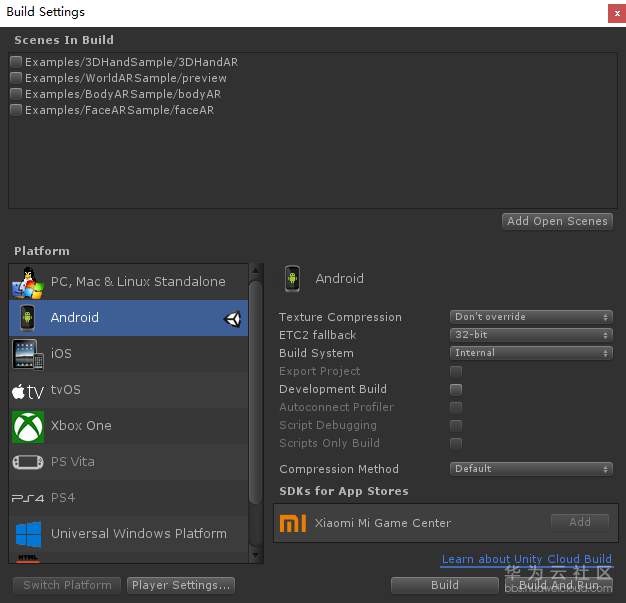Open the Learn about Unity Cloud Build link
The width and height of the screenshot is (626, 603).
coord(527,559)
